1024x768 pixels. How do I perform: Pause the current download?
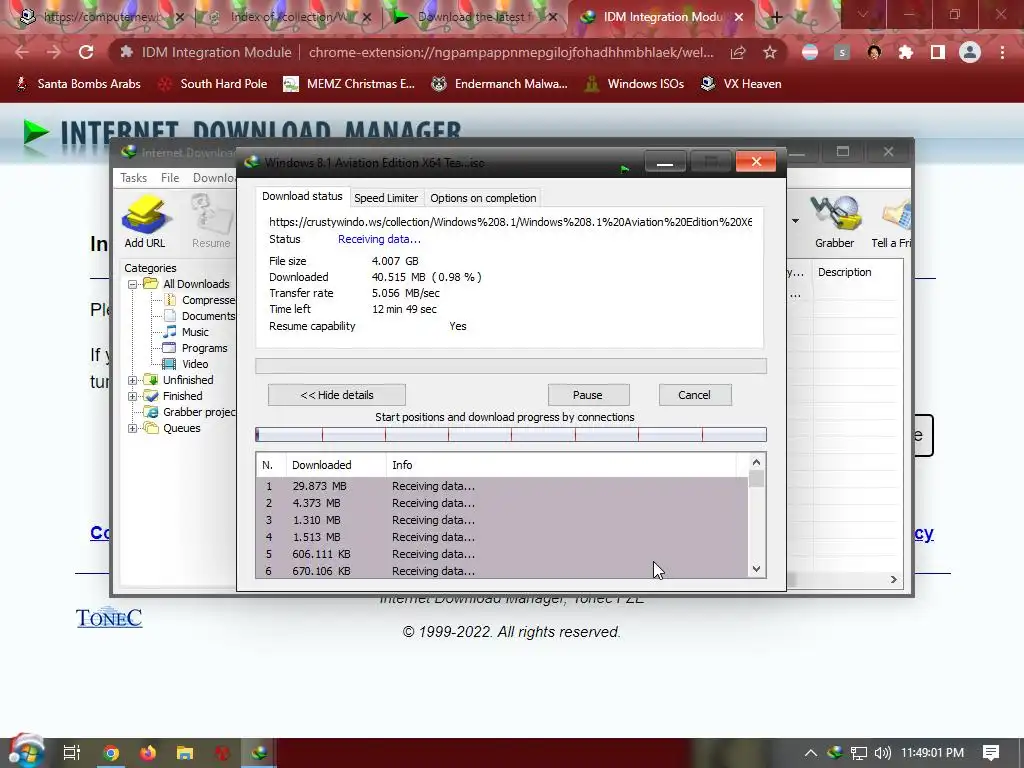588,395
